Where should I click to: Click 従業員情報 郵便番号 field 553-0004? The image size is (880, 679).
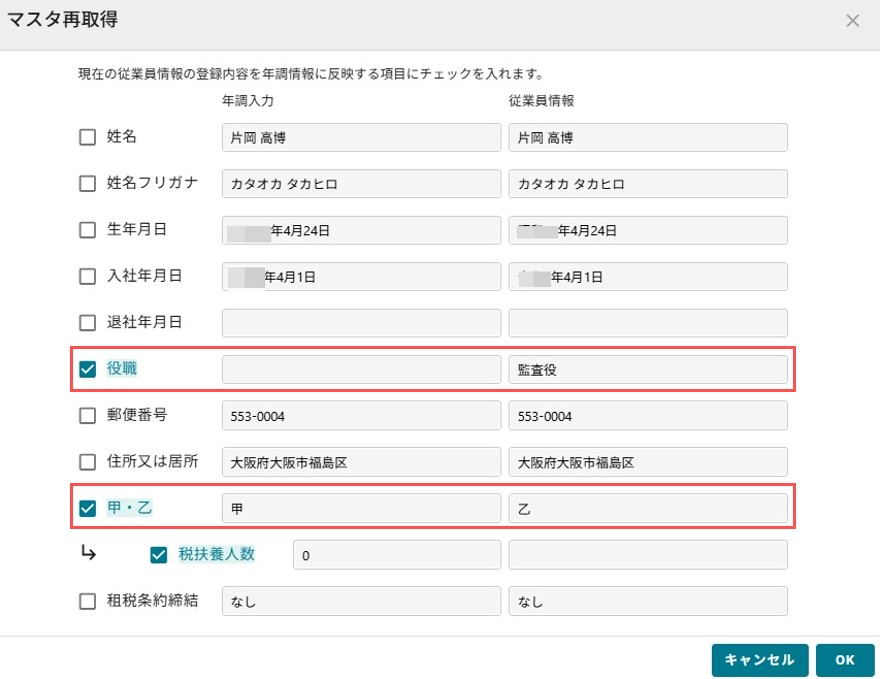coord(648,416)
